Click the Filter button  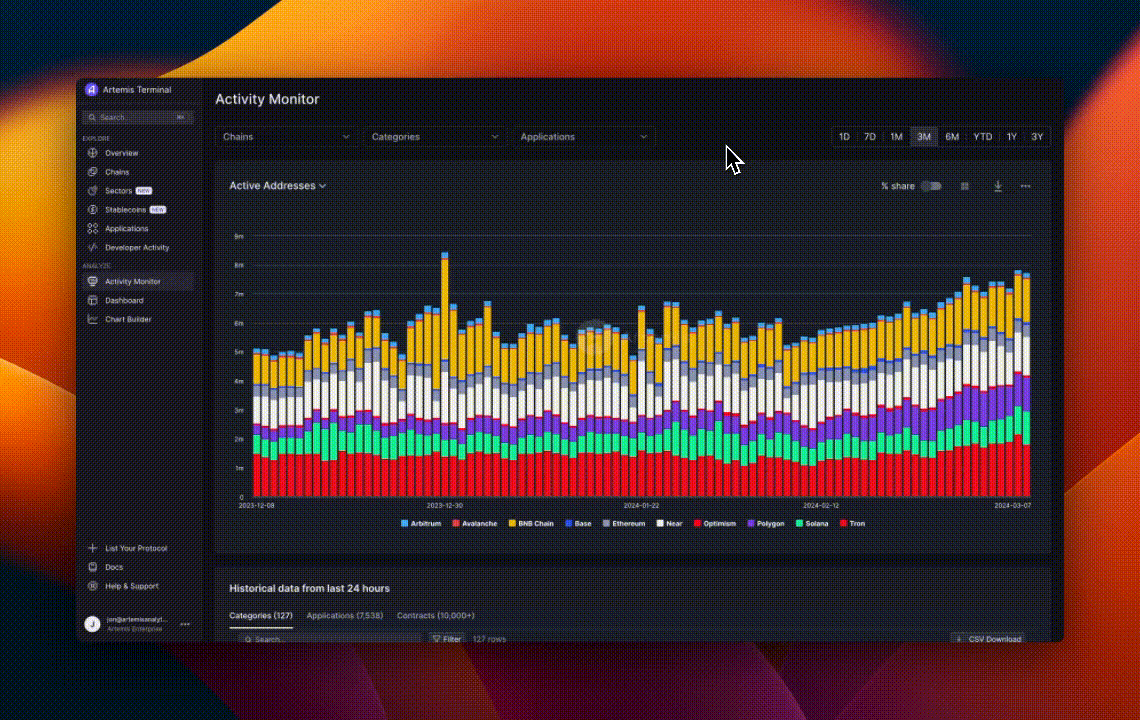pyautogui.click(x=446, y=639)
